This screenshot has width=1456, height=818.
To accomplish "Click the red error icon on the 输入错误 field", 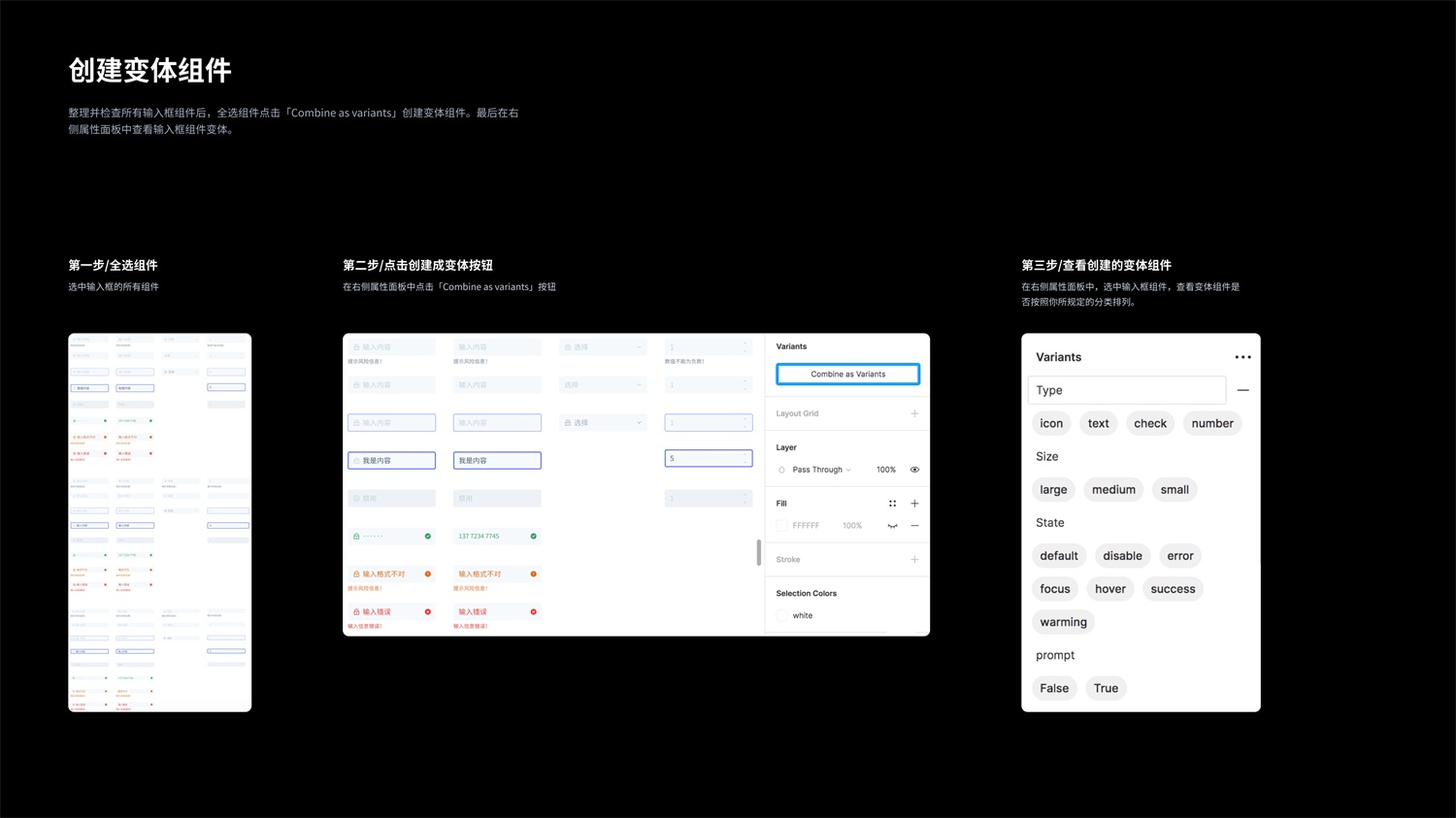I will [428, 611].
